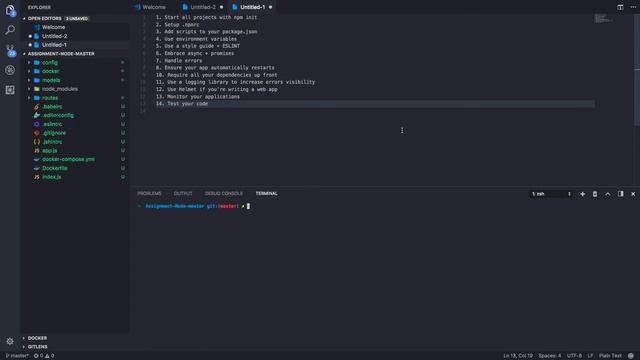Open the 1: zsh terminal selector dropdown
The image size is (640, 360).
click(x=551, y=194)
